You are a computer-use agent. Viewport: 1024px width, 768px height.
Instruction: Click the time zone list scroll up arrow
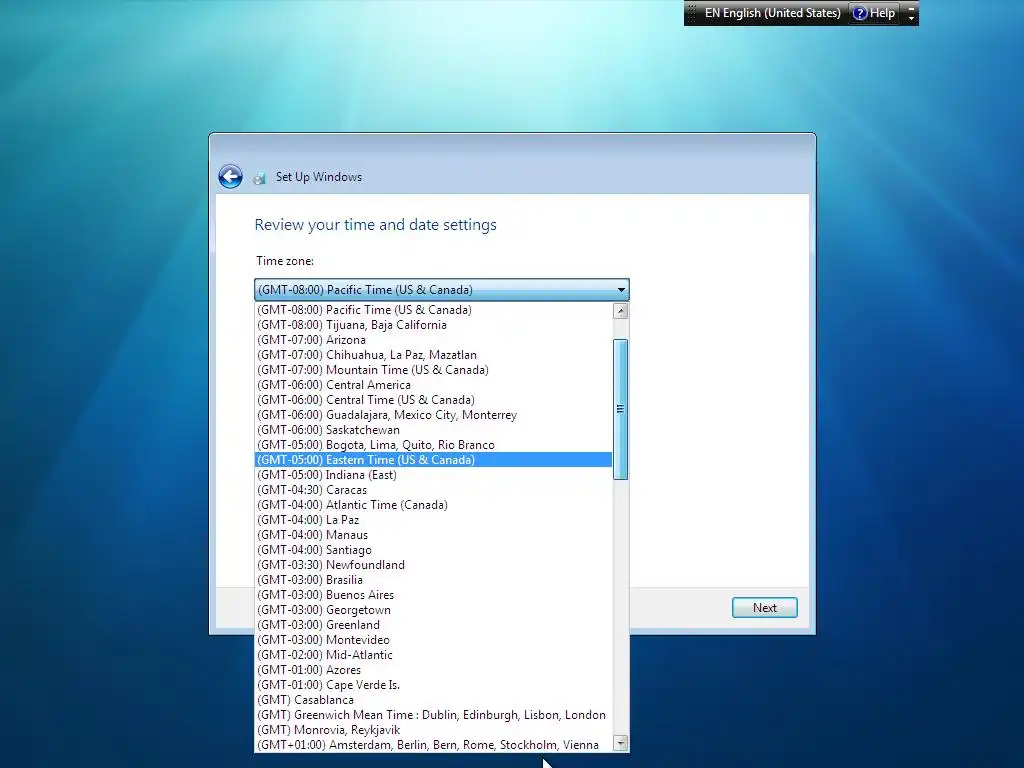[x=621, y=311]
